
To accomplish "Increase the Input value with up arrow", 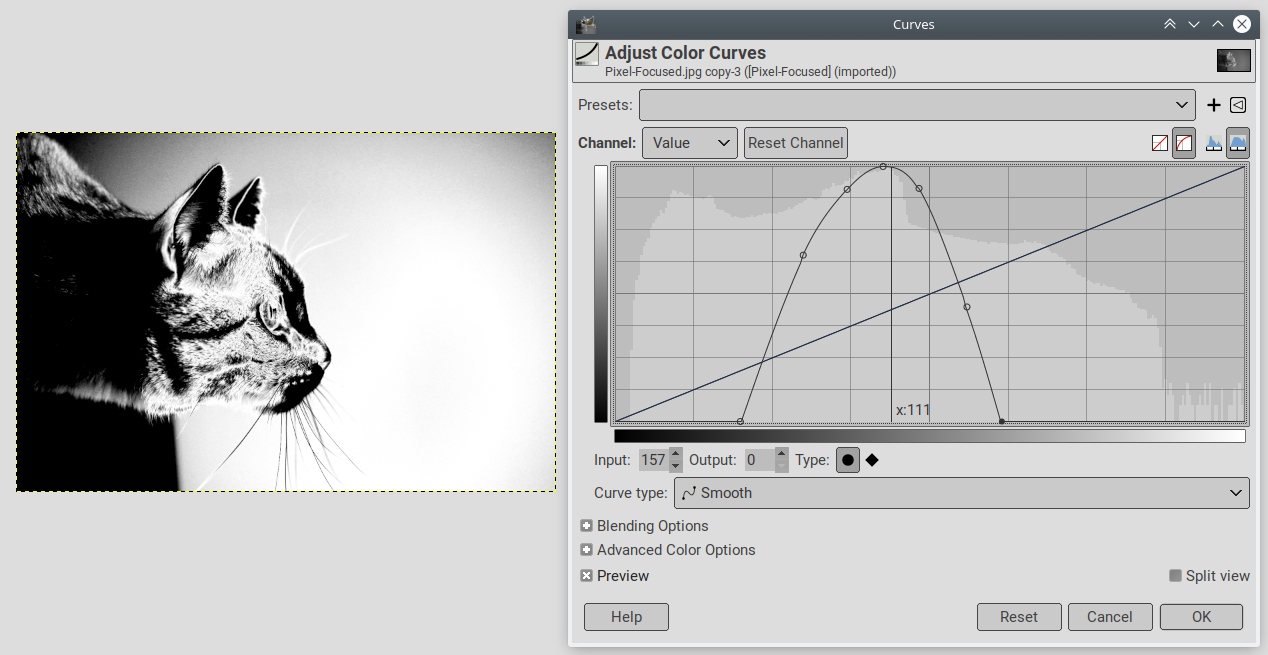I will 676,454.
